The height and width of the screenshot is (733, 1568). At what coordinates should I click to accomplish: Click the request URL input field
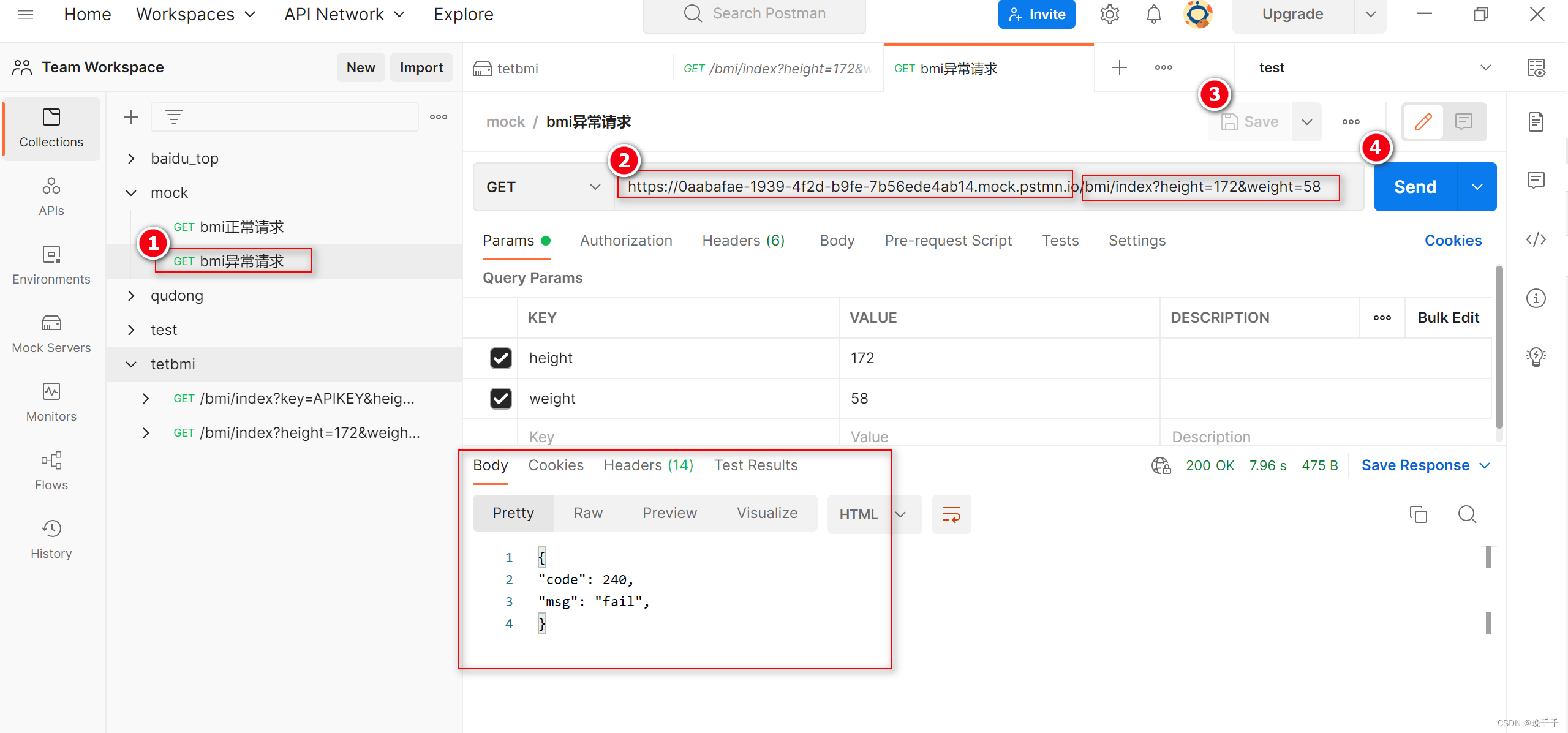[x=988, y=187]
